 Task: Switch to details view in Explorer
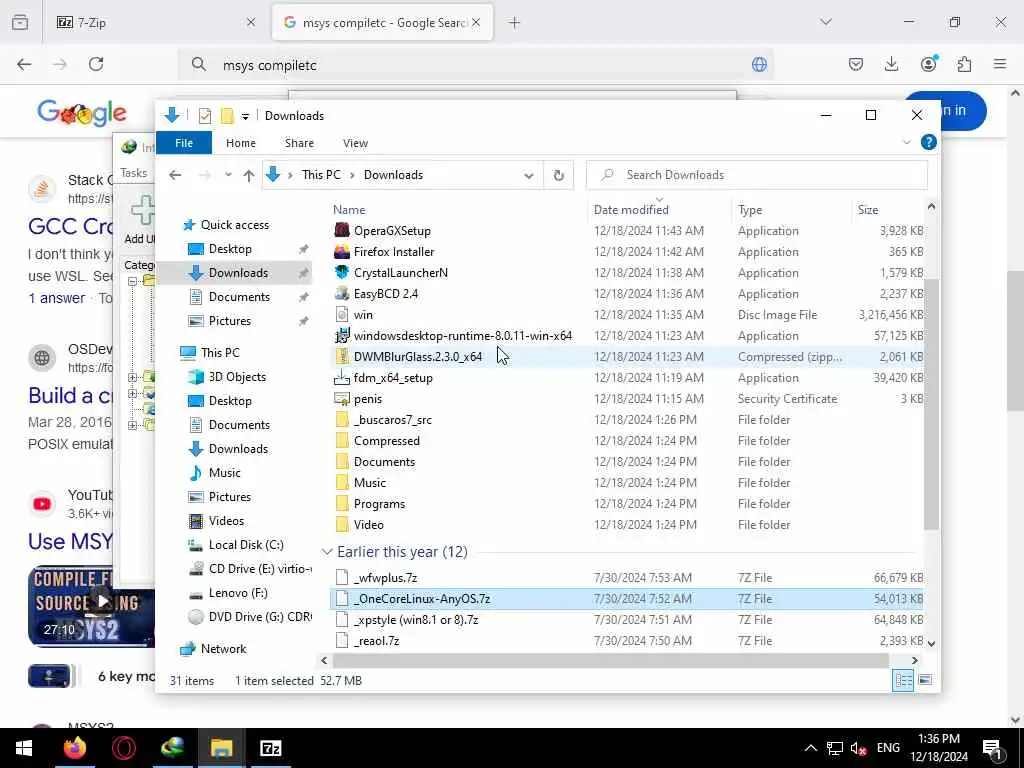tap(903, 680)
